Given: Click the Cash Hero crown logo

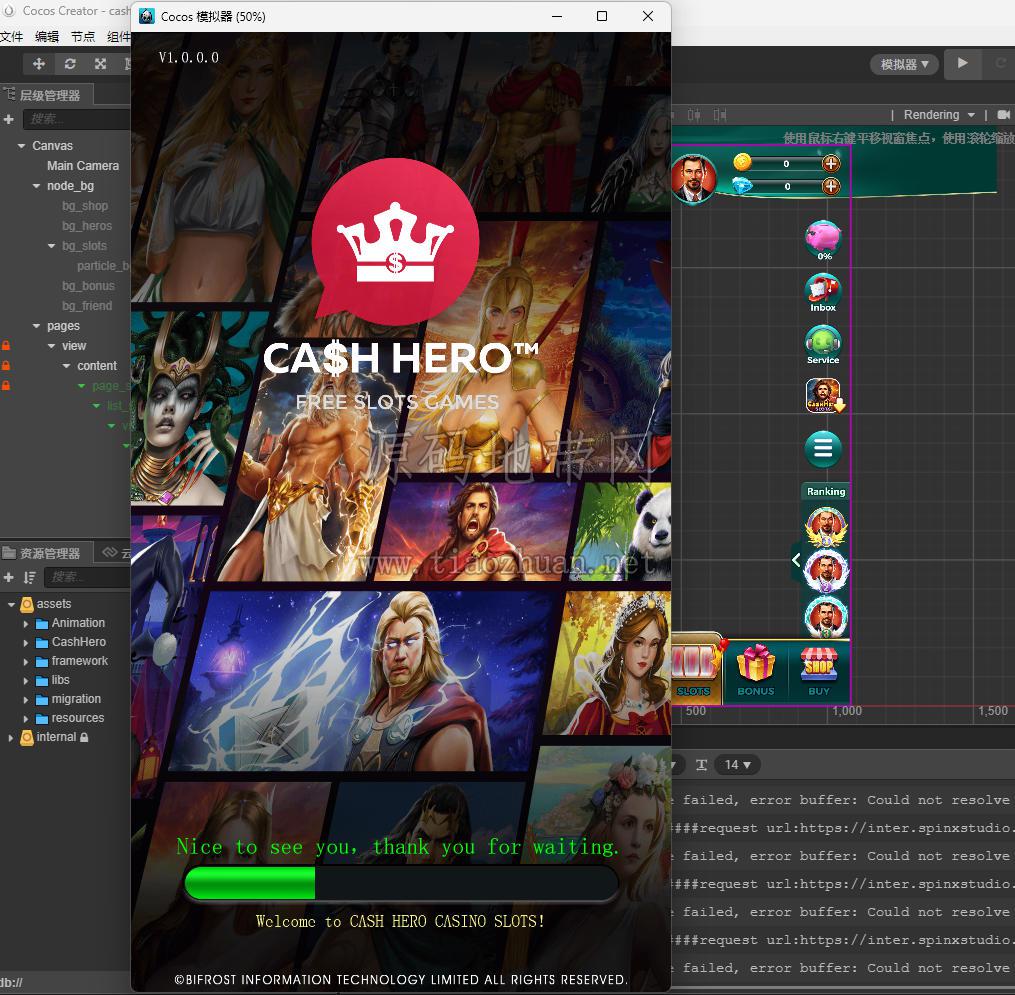Looking at the screenshot, I should 396,242.
